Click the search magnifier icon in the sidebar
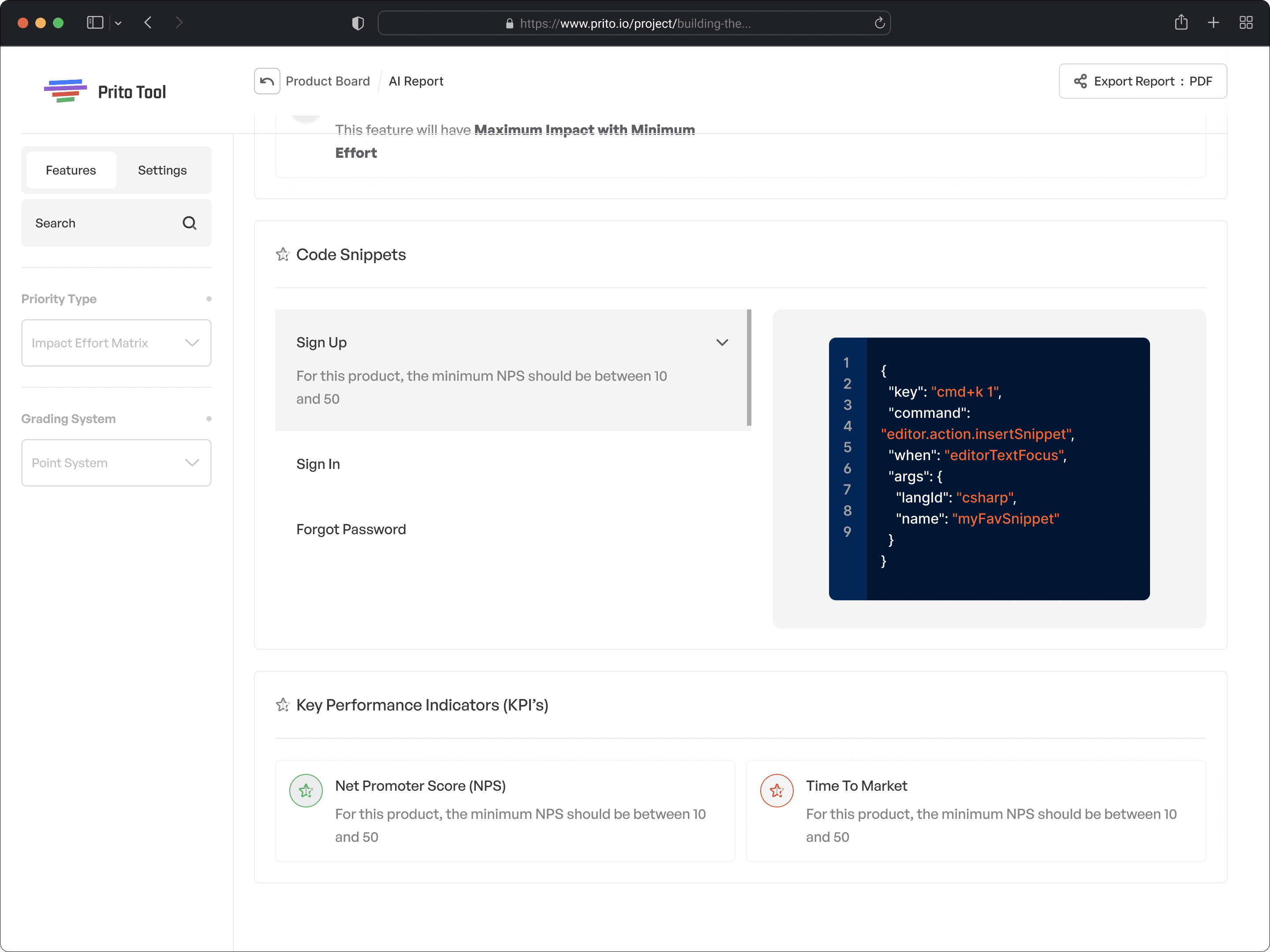This screenshot has height=952, width=1270. pos(190,223)
